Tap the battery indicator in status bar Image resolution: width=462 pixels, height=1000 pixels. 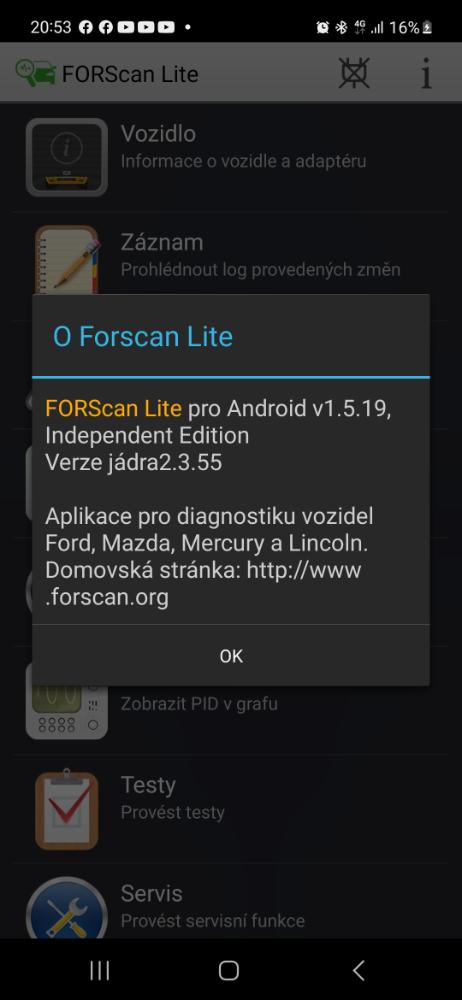tap(427, 27)
